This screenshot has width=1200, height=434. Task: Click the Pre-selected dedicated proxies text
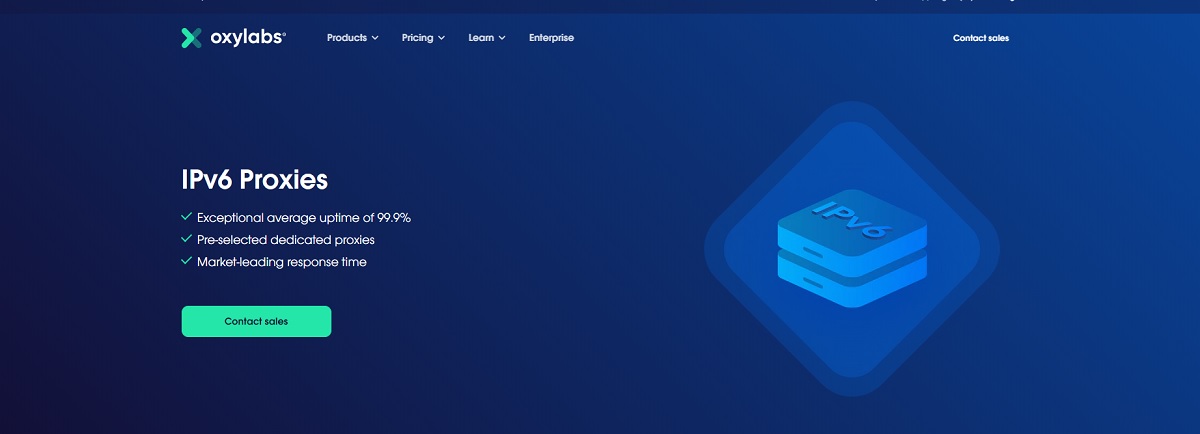coord(286,240)
